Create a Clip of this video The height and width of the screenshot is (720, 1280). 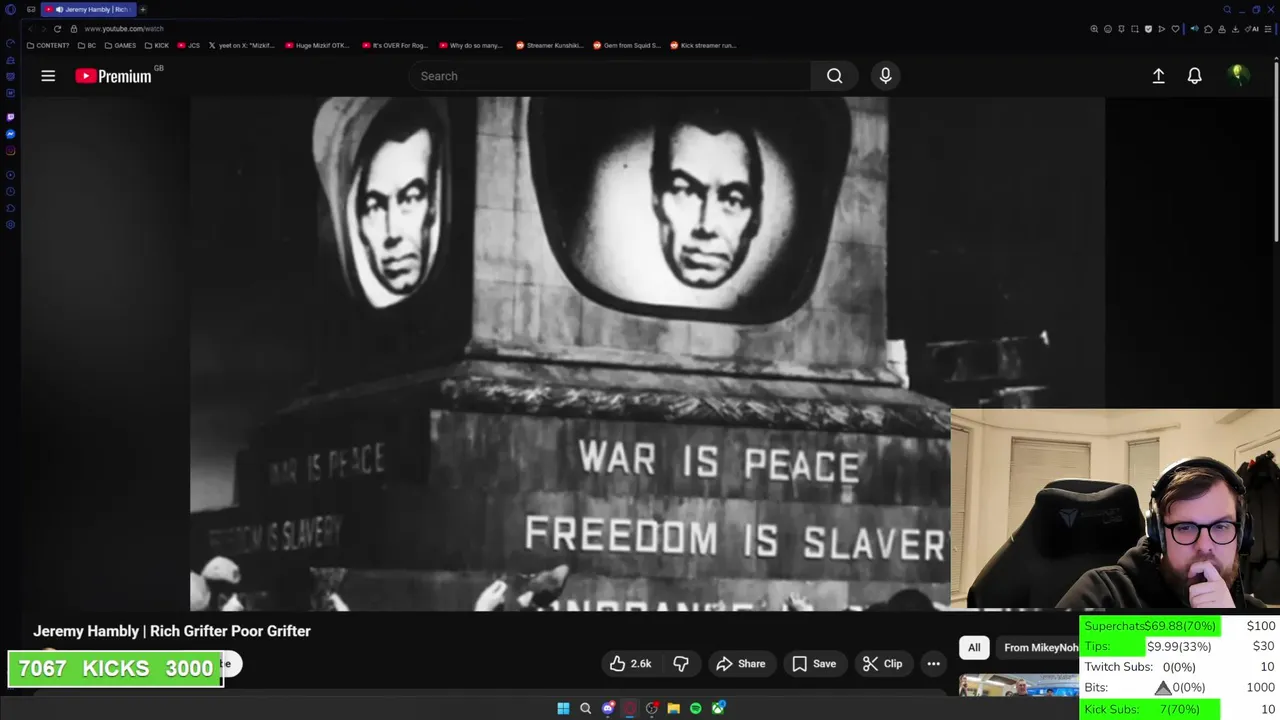882,664
